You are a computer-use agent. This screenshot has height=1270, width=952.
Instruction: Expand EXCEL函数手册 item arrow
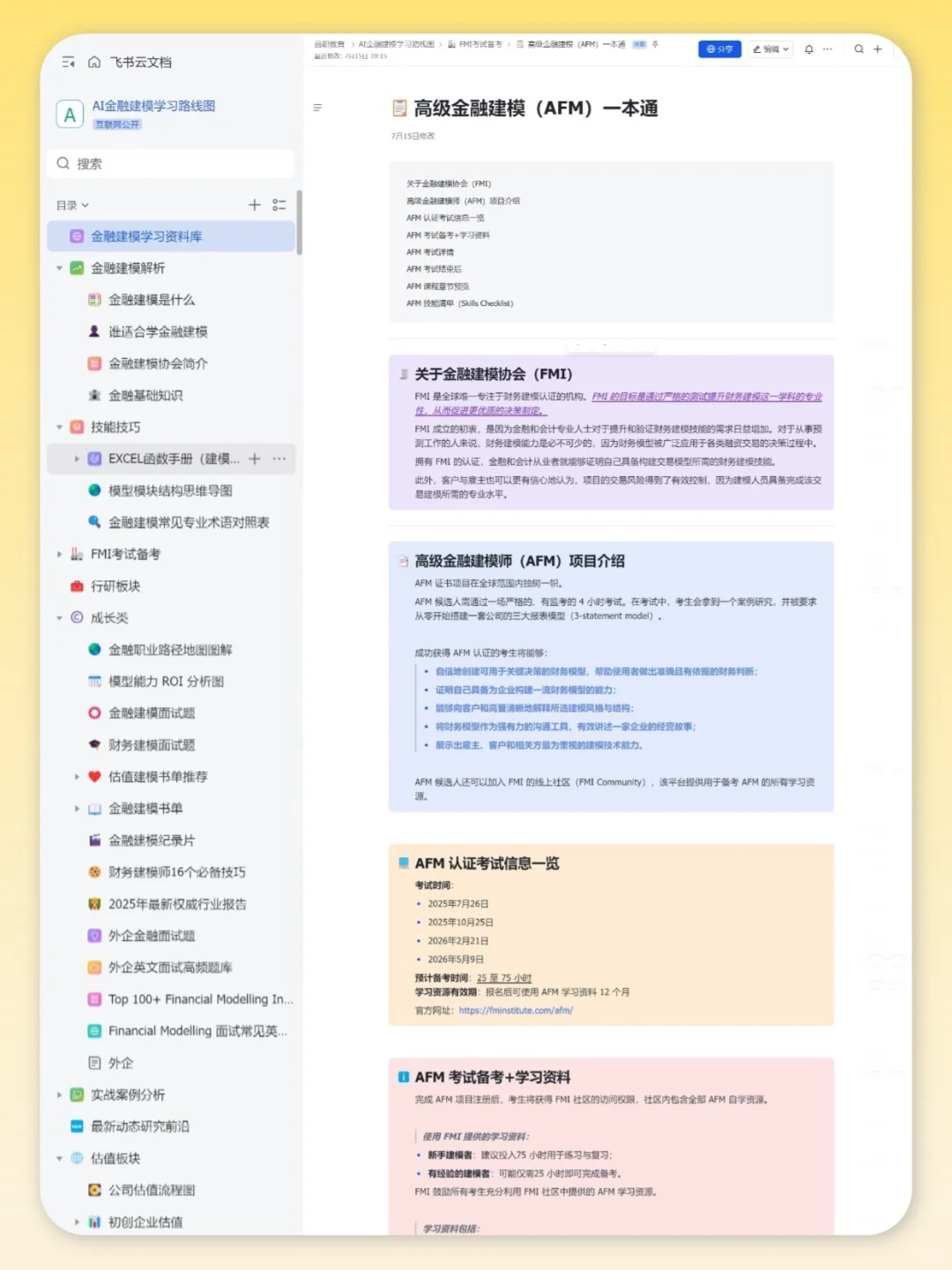[x=77, y=459]
